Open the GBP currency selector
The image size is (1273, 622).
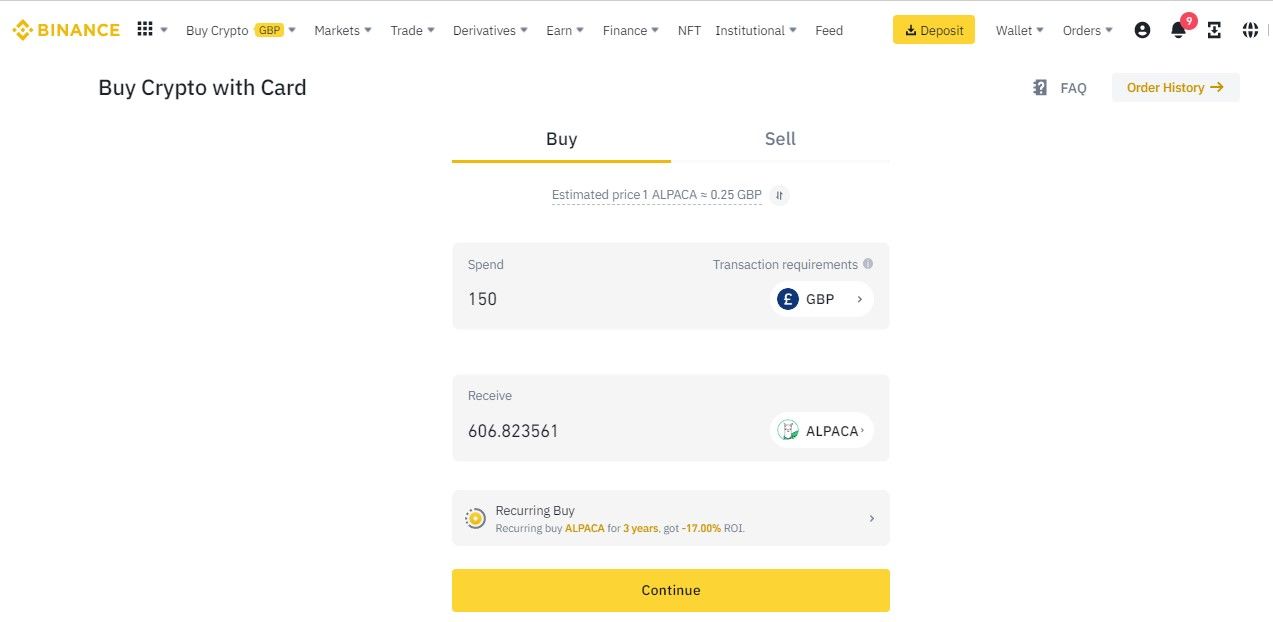(x=821, y=299)
